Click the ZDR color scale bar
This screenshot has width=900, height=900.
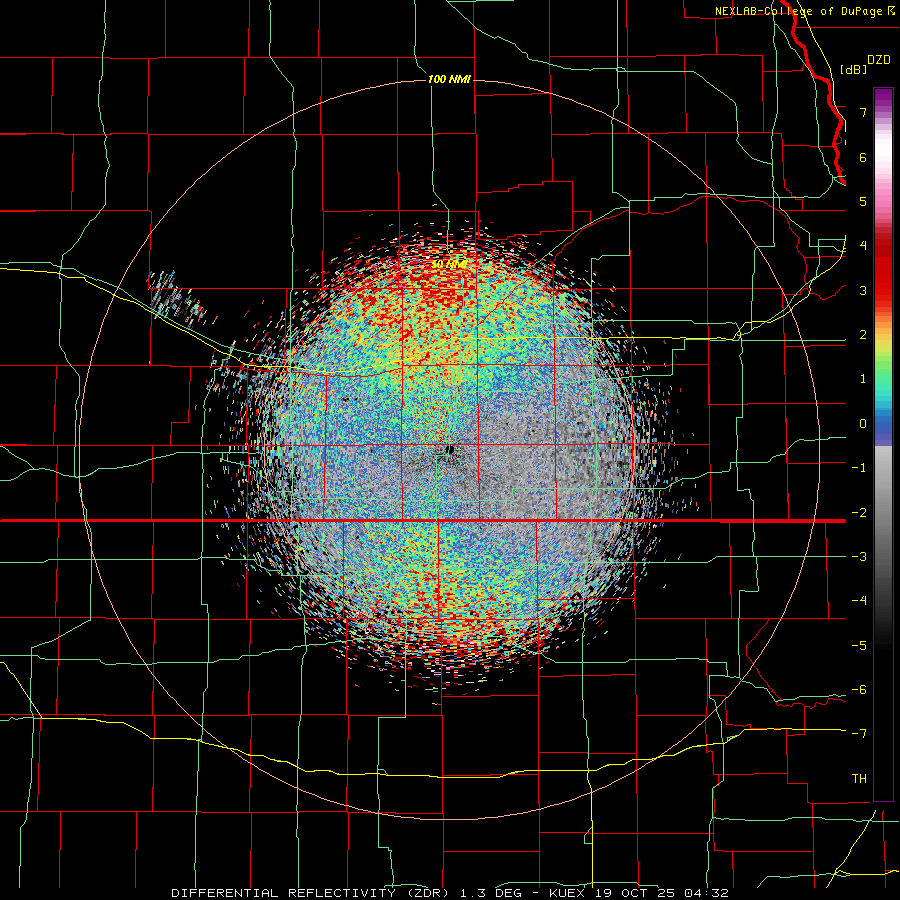(883, 444)
